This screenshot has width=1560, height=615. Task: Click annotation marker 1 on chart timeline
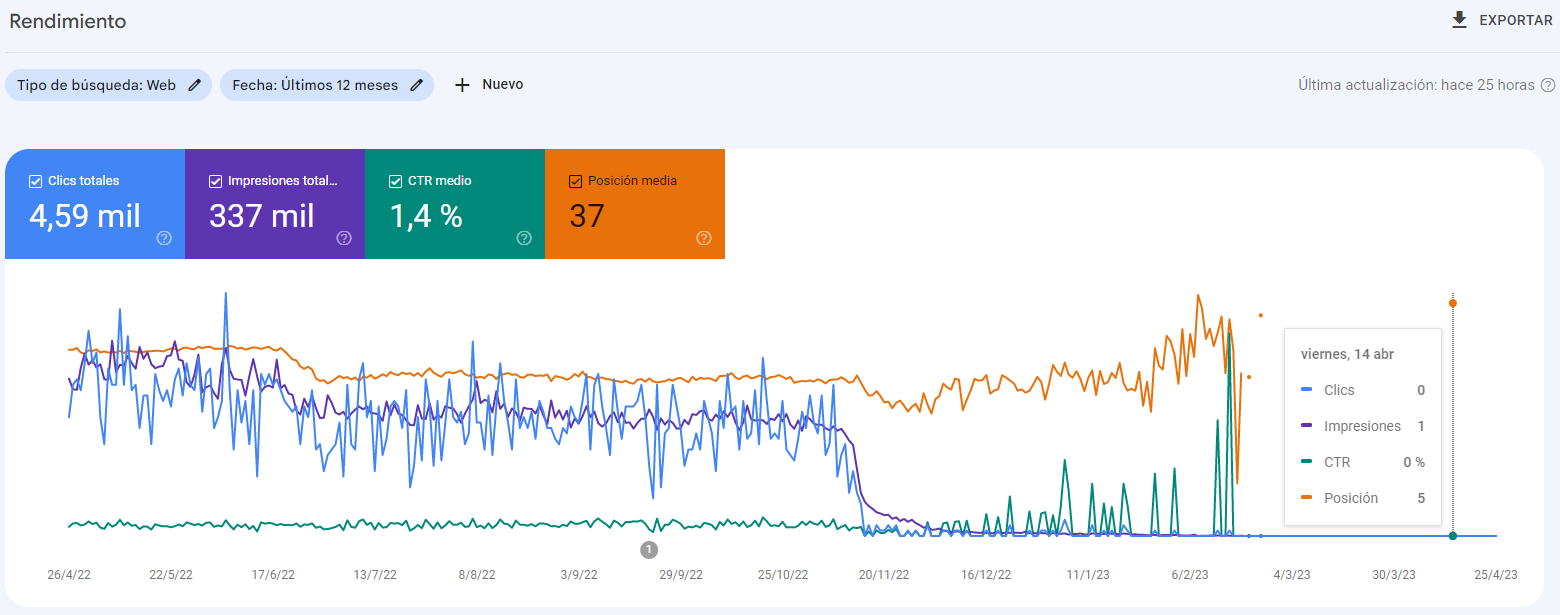tap(649, 549)
